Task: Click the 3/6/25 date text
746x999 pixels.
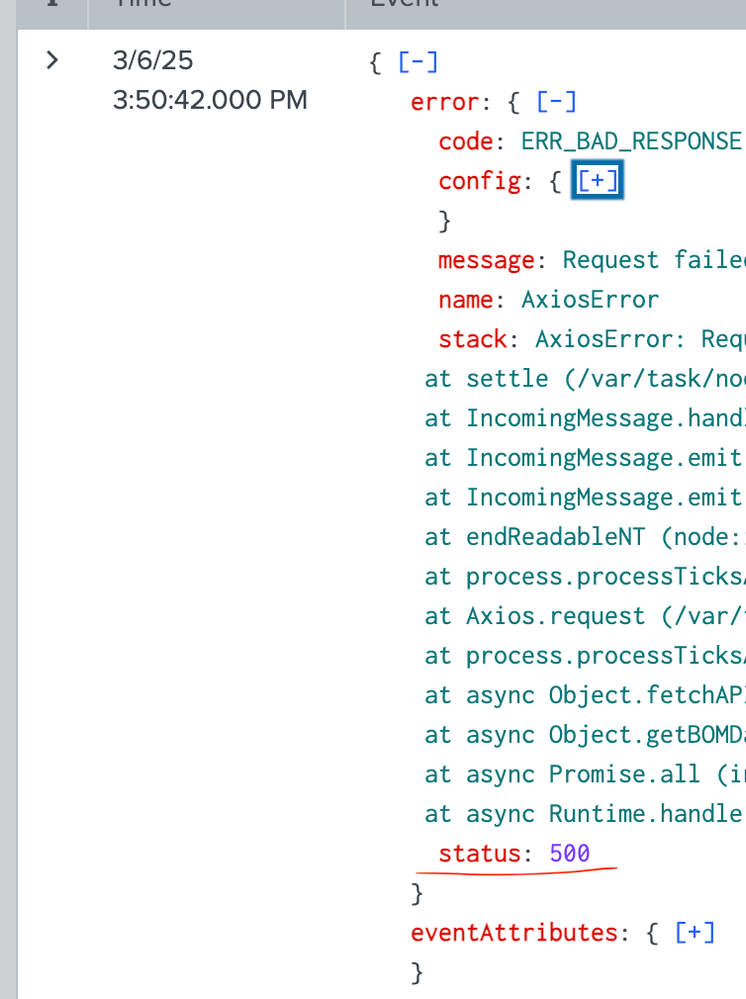Action: (x=152, y=61)
